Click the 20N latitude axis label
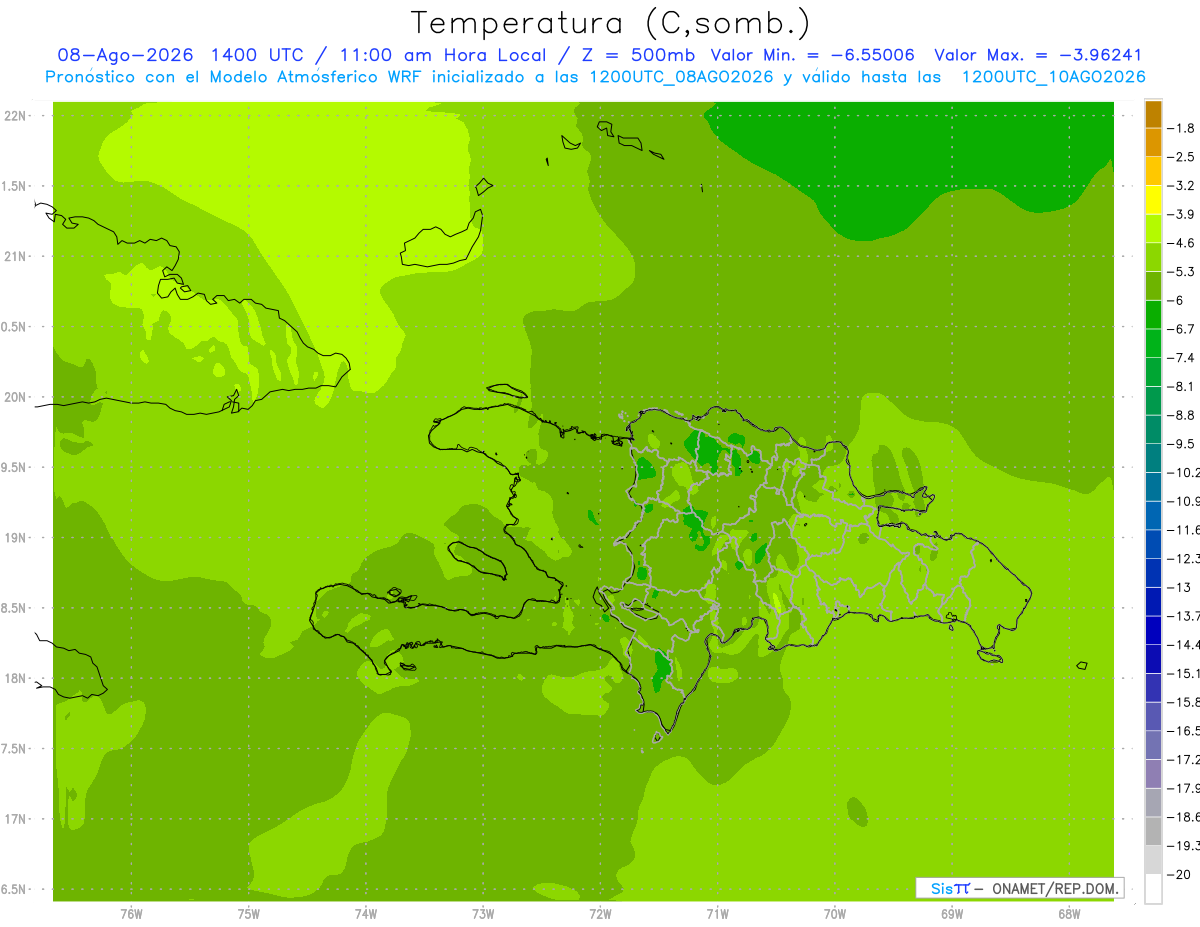This screenshot has height=927, width=1200. point(16,397)
